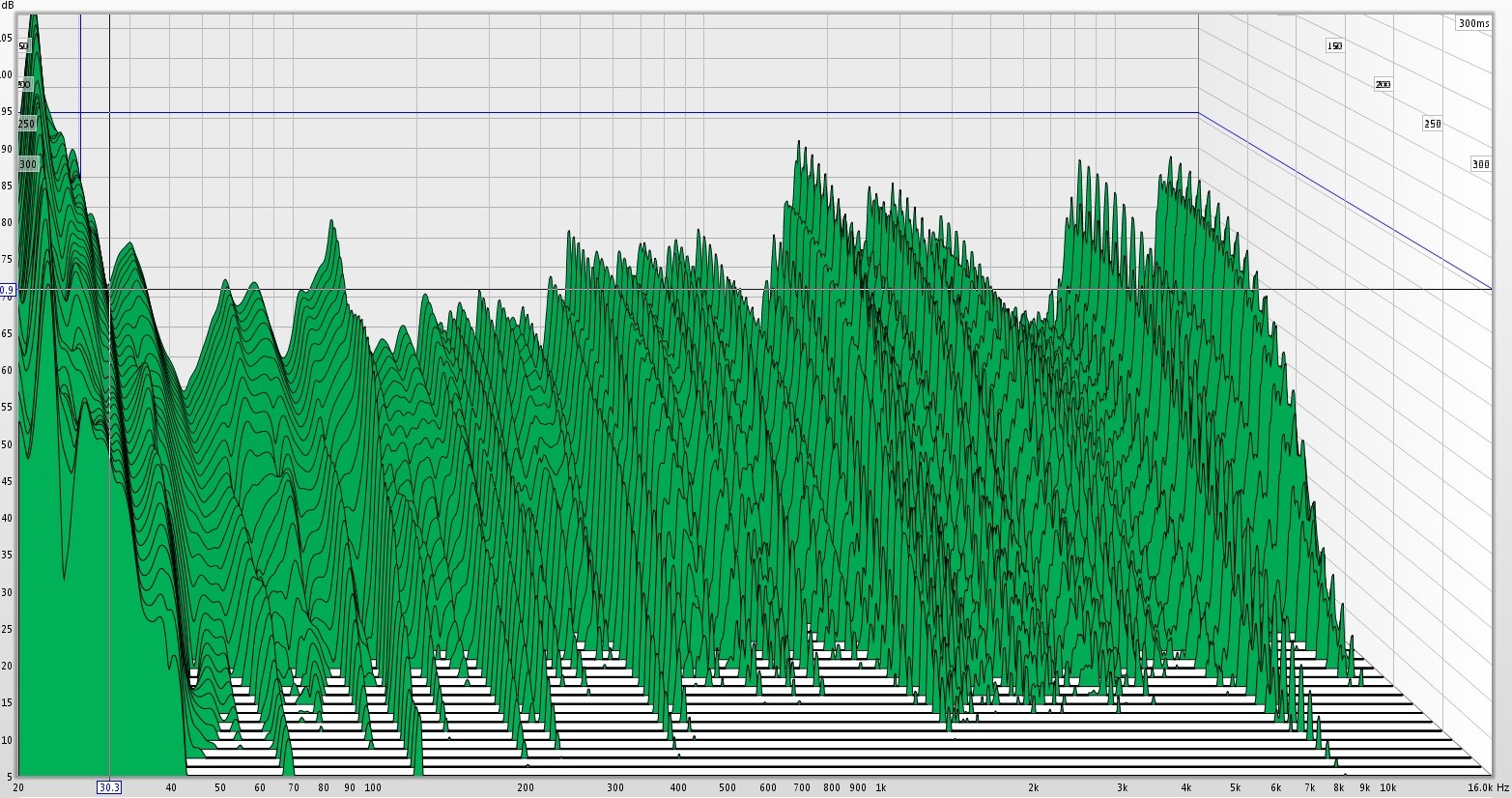Click the 900 Hz frequency axis label
This screenshot has width=1512, height=798.
click(x=858, y=787)
